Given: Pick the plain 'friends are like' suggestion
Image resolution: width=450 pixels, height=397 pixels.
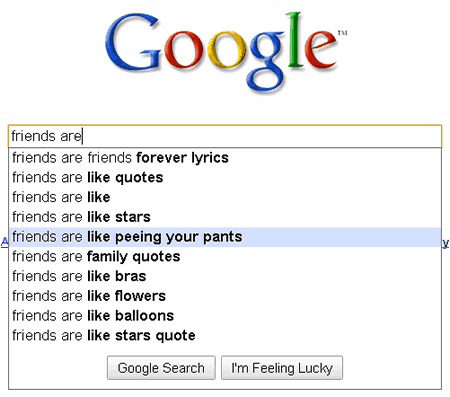Looking at the screenshot, I should 225,197.
